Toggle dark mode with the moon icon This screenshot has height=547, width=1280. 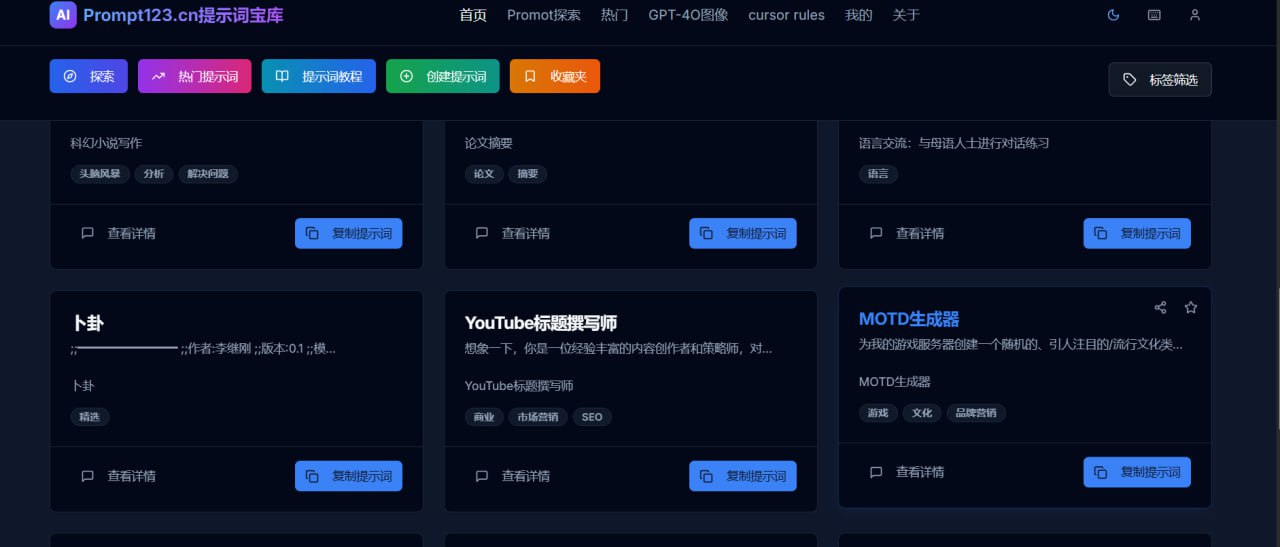[x=1114, y=15]
